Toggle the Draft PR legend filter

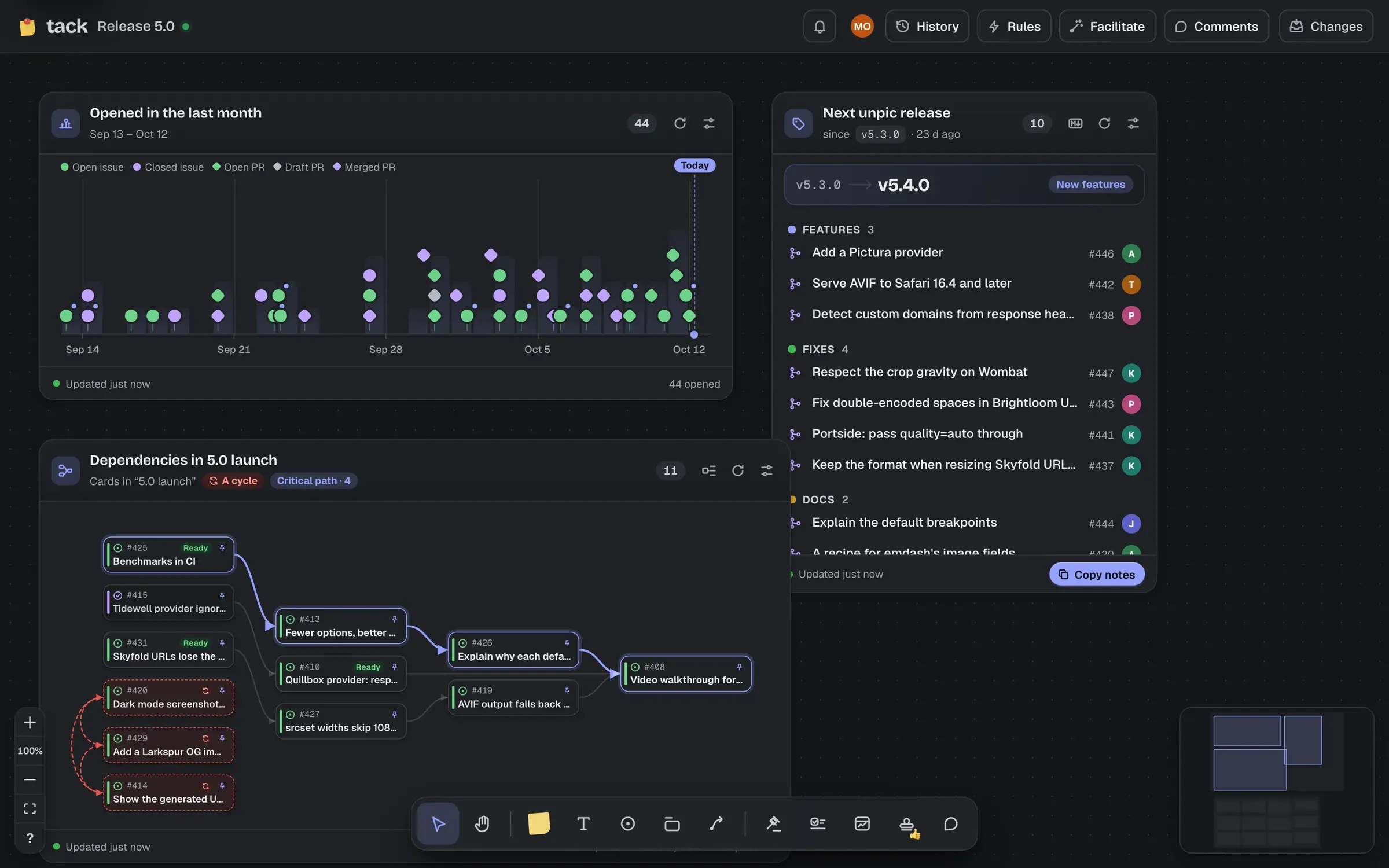[x=299, y=167]
